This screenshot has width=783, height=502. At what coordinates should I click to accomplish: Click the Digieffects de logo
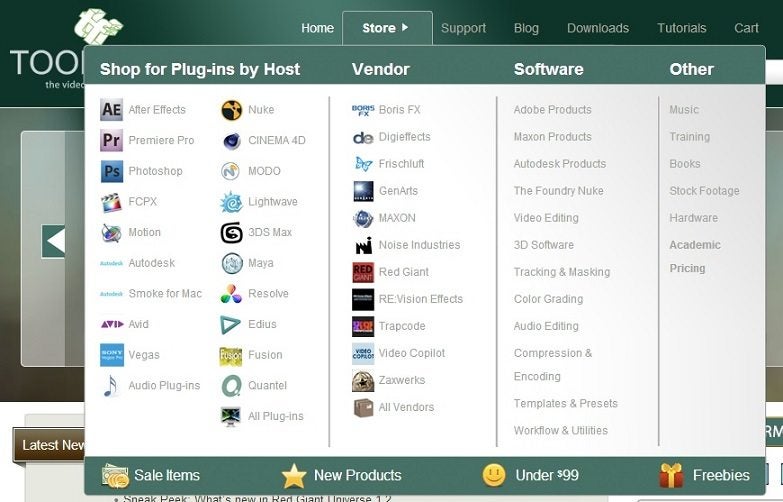363,137
